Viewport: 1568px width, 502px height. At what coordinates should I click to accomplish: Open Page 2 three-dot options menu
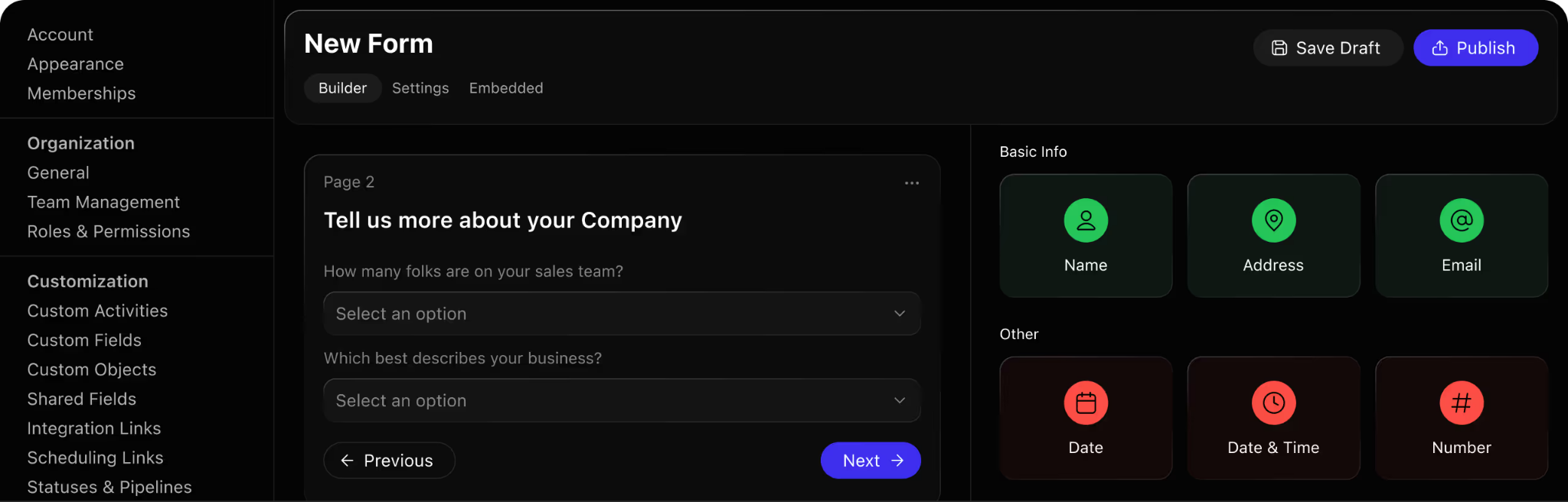click(x=912, y=183)
